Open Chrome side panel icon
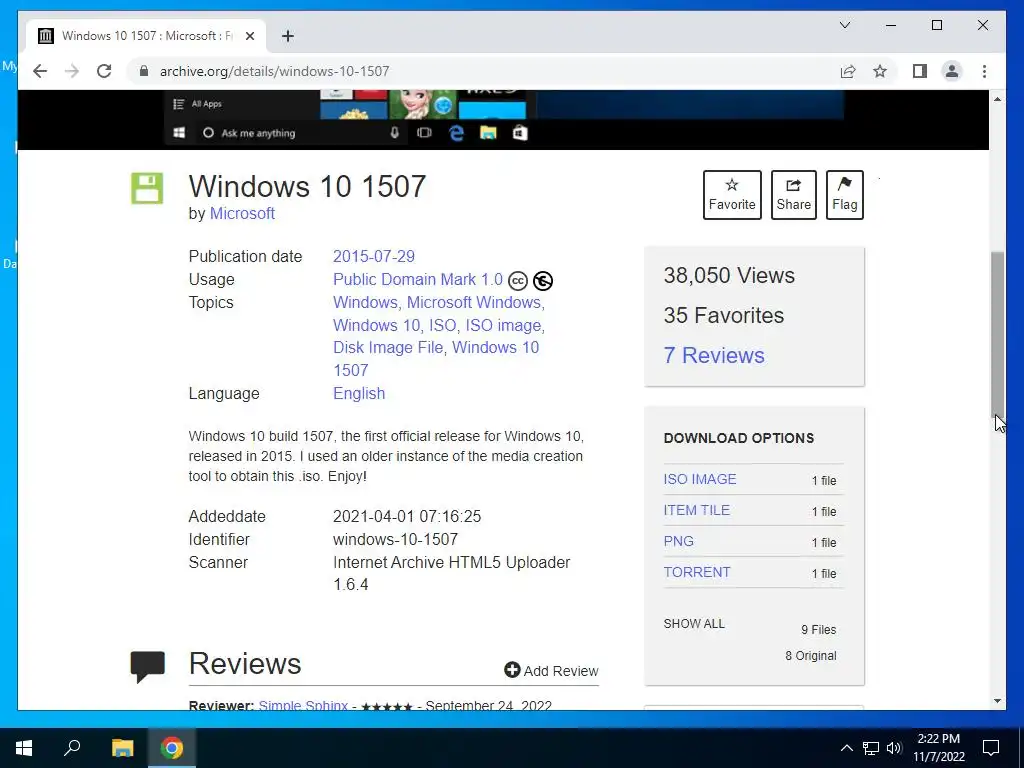Image resolution: width=1024 pixels, height=768 pixels. tap(920, 71)
